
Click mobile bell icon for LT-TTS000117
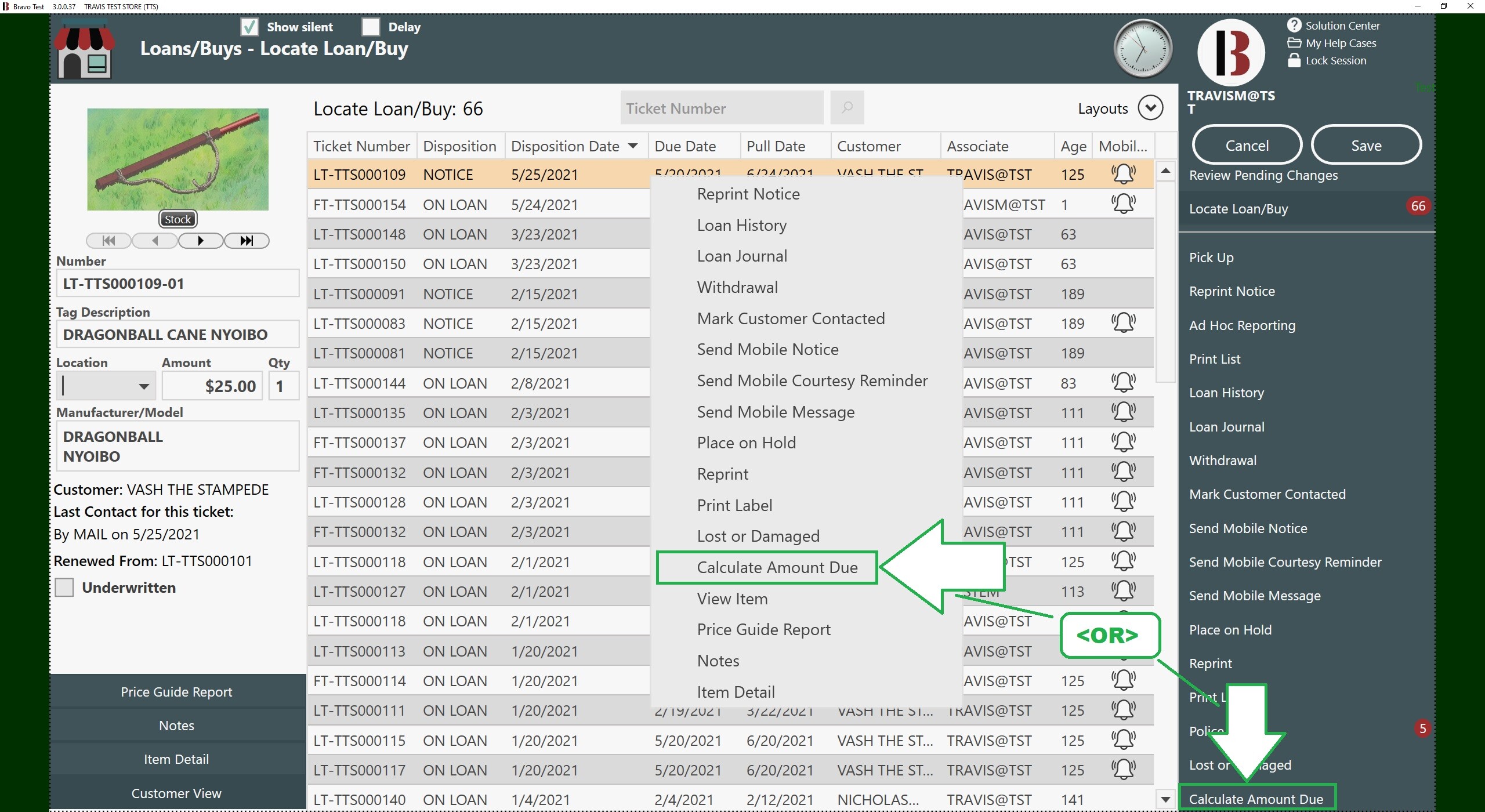1124,769
